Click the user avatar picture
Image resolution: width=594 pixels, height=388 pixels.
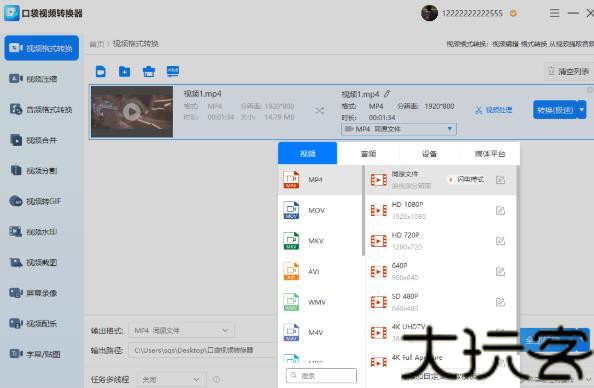(430, 13)
